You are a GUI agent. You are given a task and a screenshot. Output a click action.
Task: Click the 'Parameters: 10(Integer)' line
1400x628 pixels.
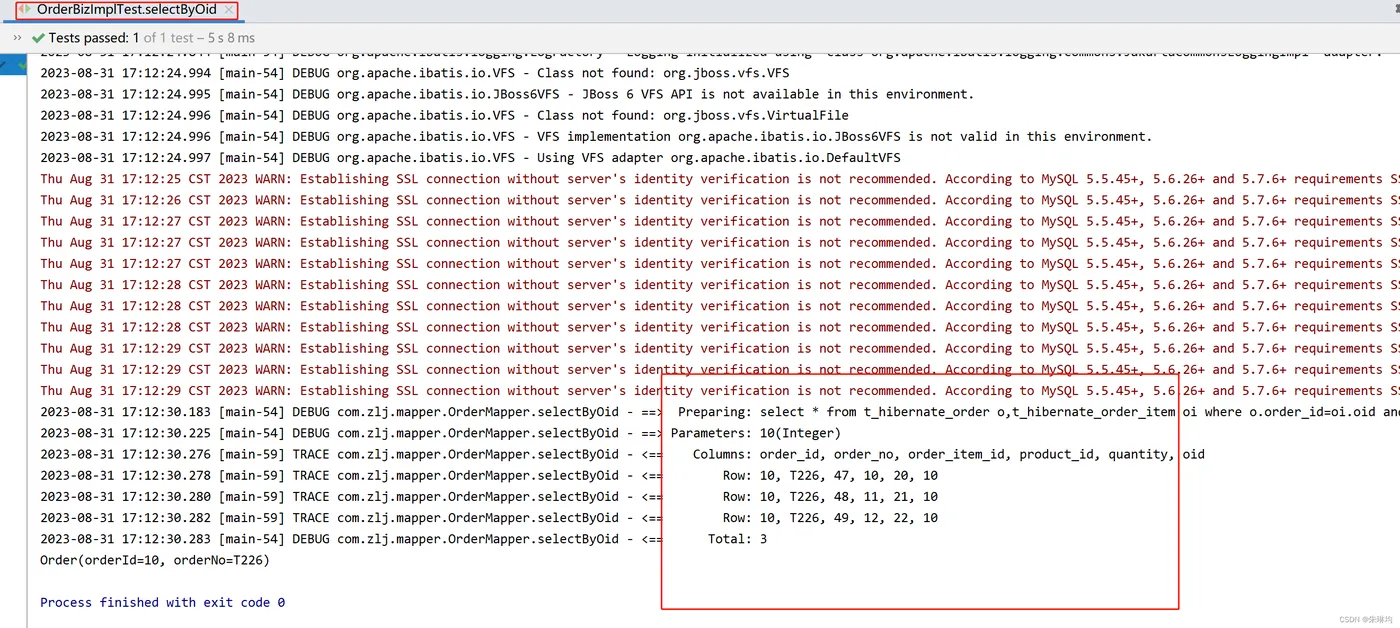pyautogui.click(x=441, y=433)
